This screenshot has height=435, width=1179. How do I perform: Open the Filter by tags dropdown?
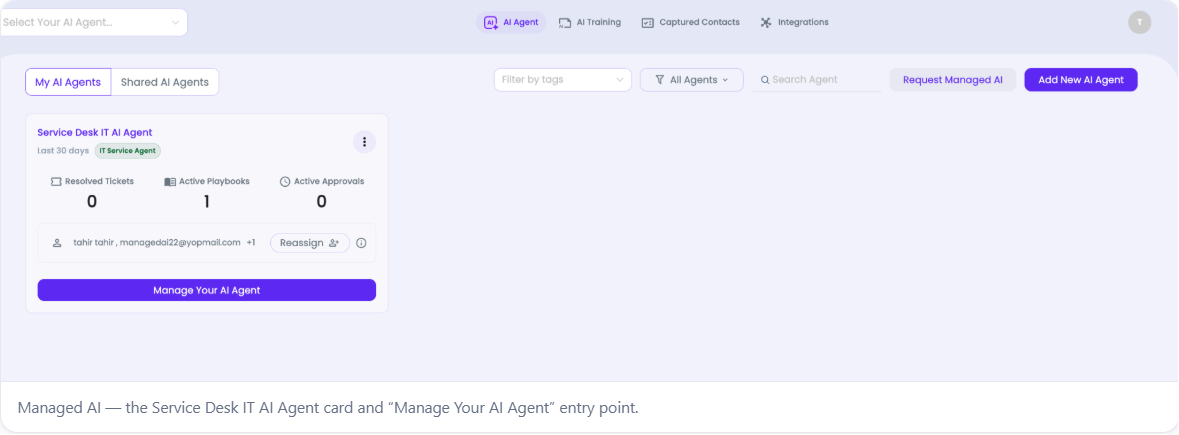coord(562,80)
